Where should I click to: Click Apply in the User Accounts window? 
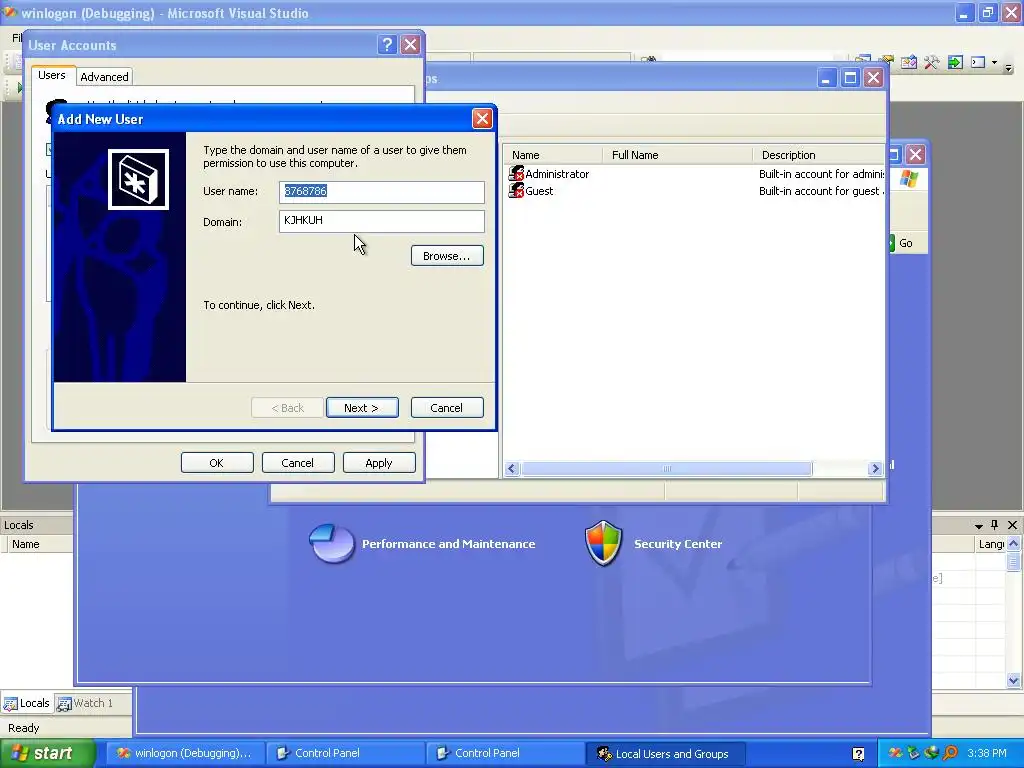379,462
